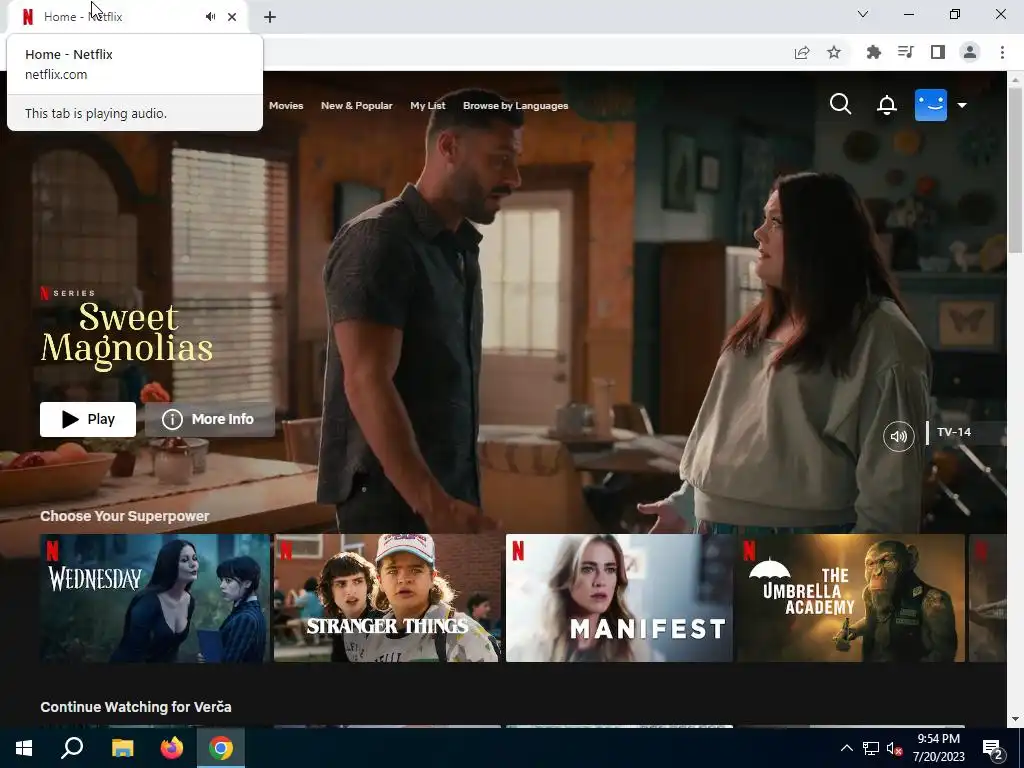Screen dimensions: 1024x768
Task: Select The Umbrella Academy thumbnail
Action: coord(851,598)
